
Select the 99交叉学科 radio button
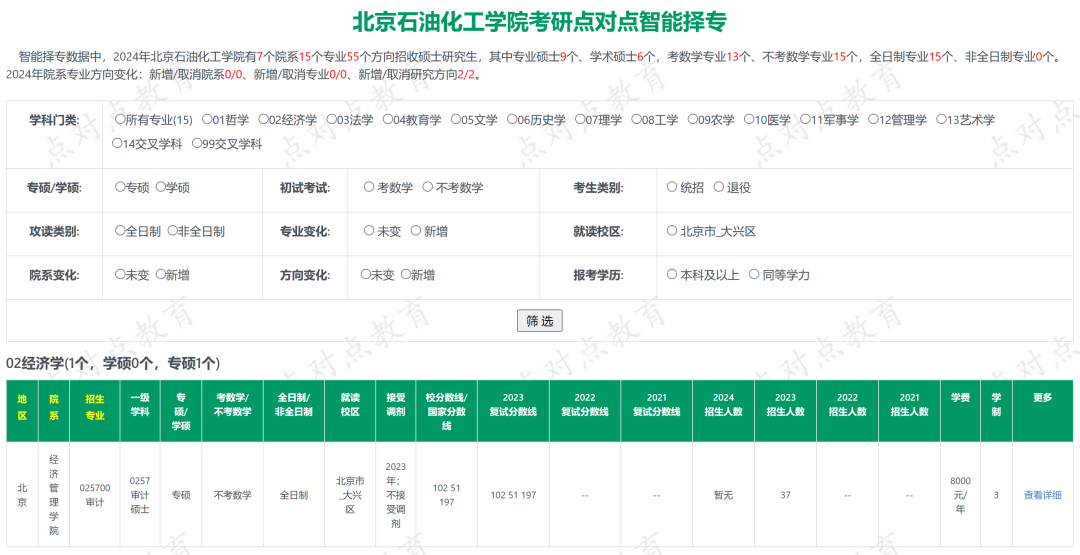point(196,144)
